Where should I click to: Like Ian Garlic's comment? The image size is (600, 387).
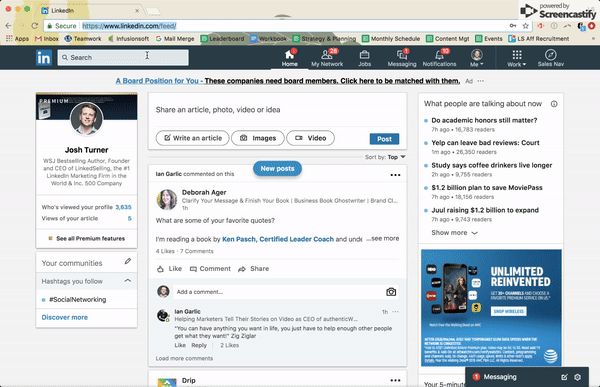(180, 345)
